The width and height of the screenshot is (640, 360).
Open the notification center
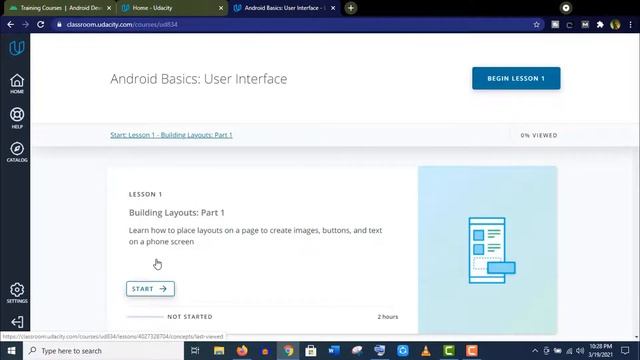(x=625, y=351)
